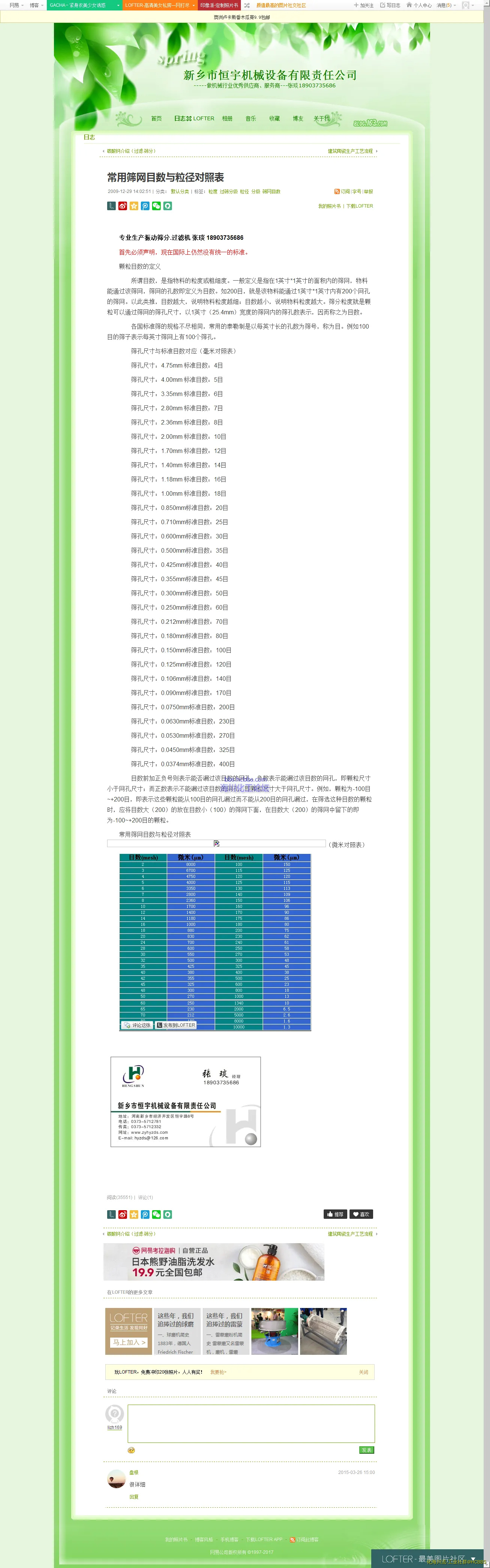Click user avatar icon at top right

point(466,5)
